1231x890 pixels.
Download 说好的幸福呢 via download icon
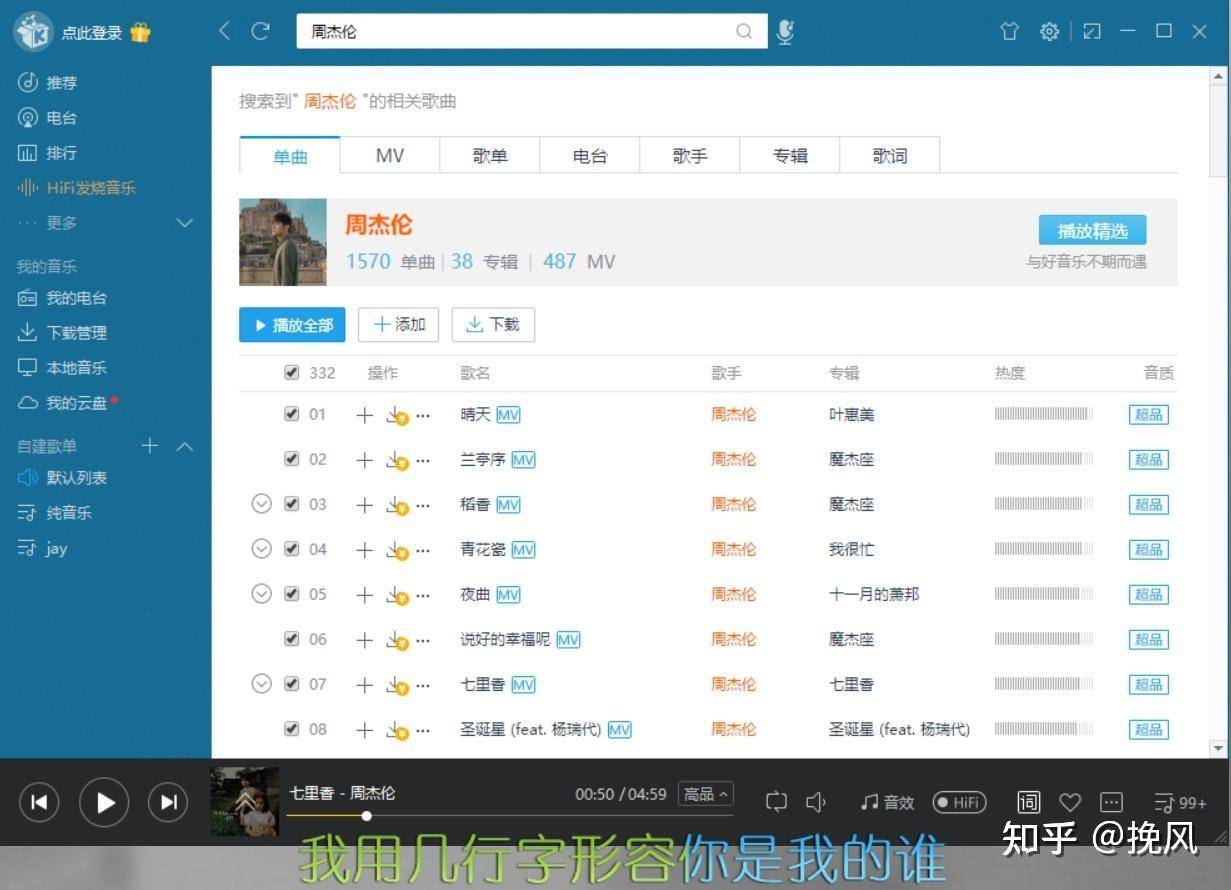[x=398, y=641]
